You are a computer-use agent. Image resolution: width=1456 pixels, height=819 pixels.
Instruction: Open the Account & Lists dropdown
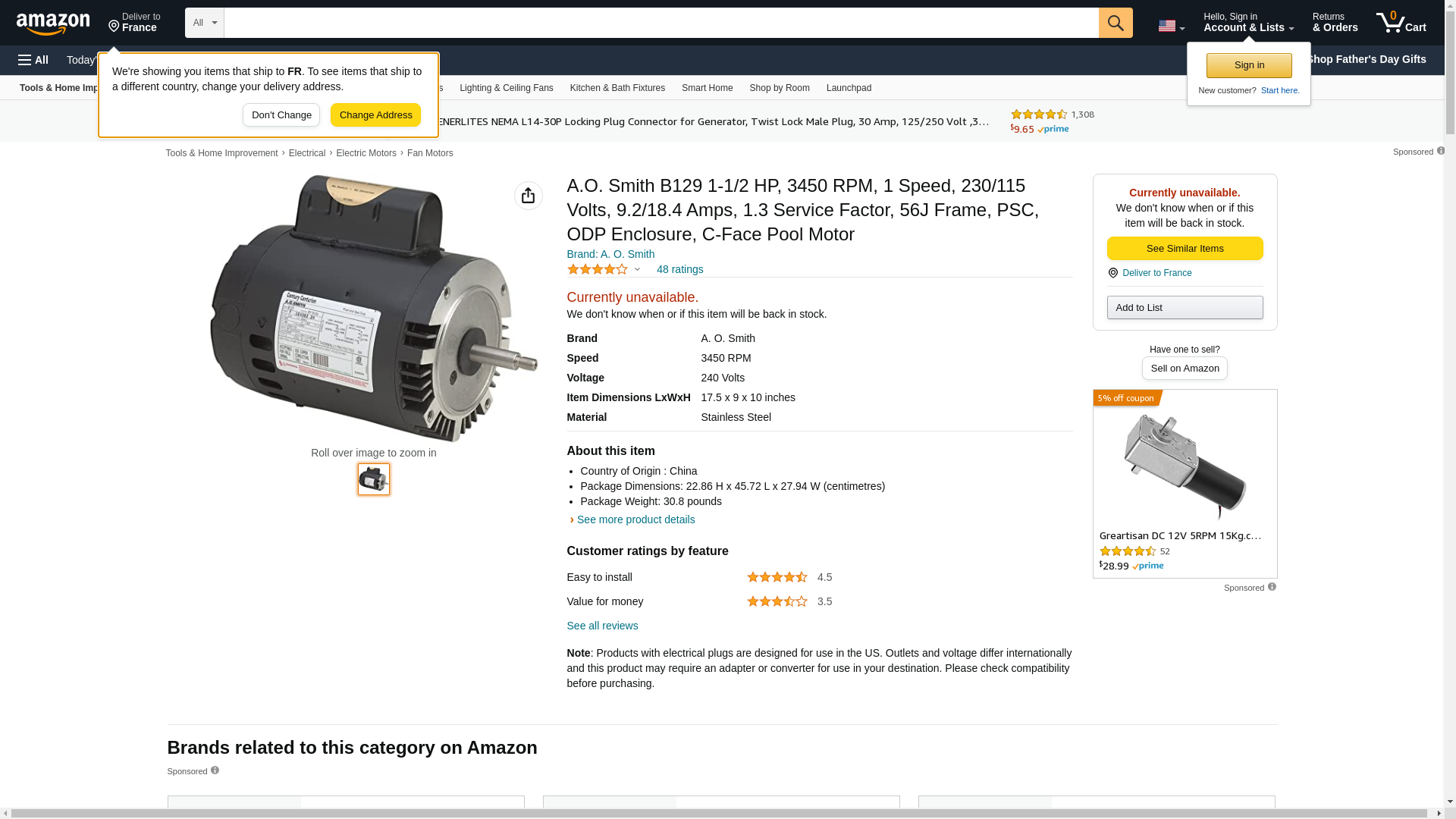1248,23
